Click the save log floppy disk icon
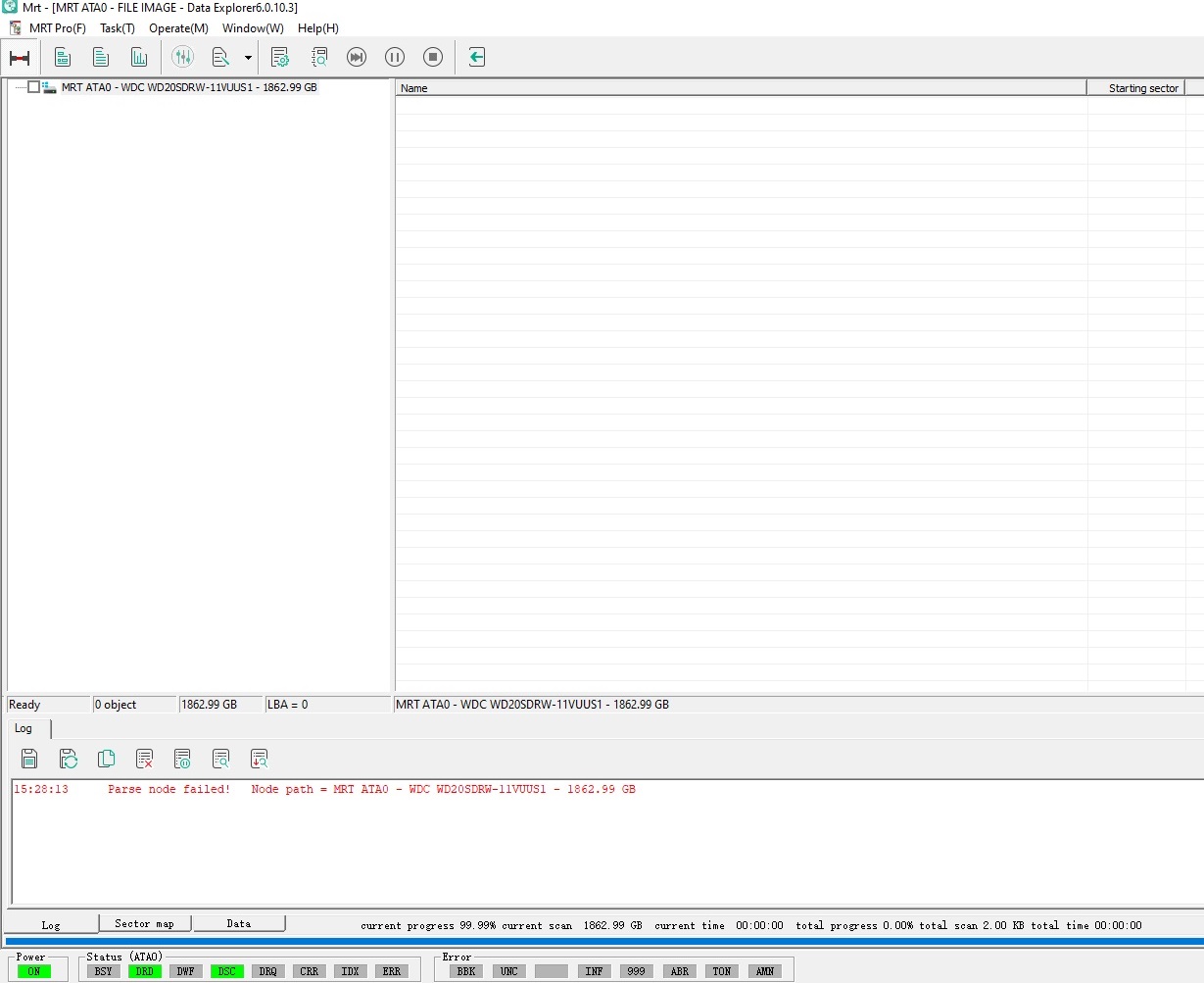Viewport: 1204px width, 983px height. [29, 759]
